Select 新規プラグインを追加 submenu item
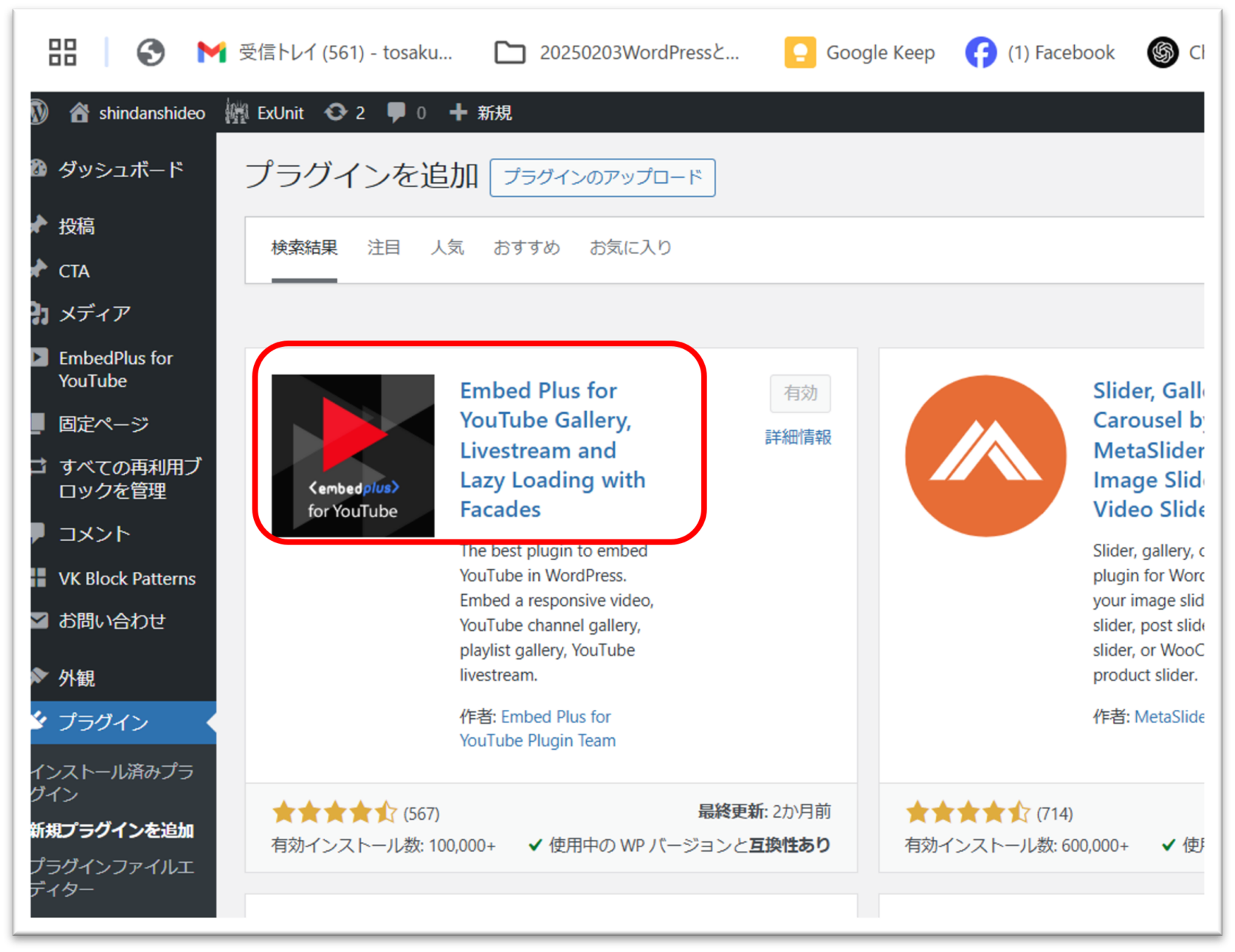Viewport: 1235px width, 952px height. tap(112, 830)
